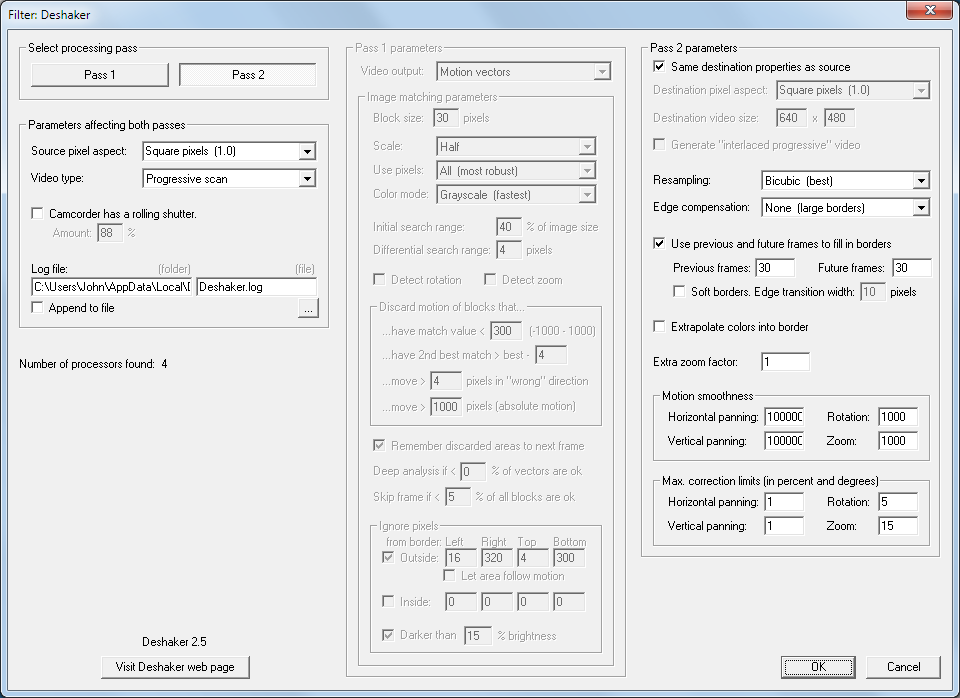960x698 pixels.
Task: Click Remember discarded areas to next frame
Action: 379,445
